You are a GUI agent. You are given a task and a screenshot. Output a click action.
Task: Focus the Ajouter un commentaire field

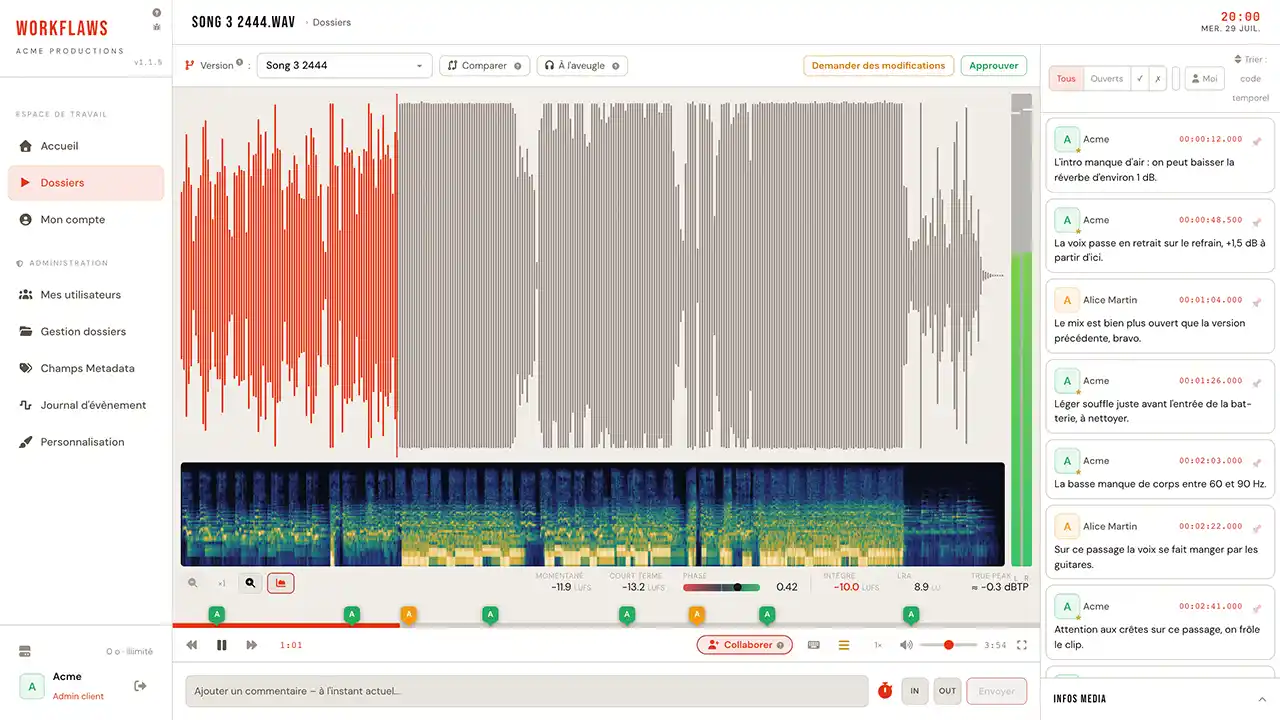pos(527,691)
